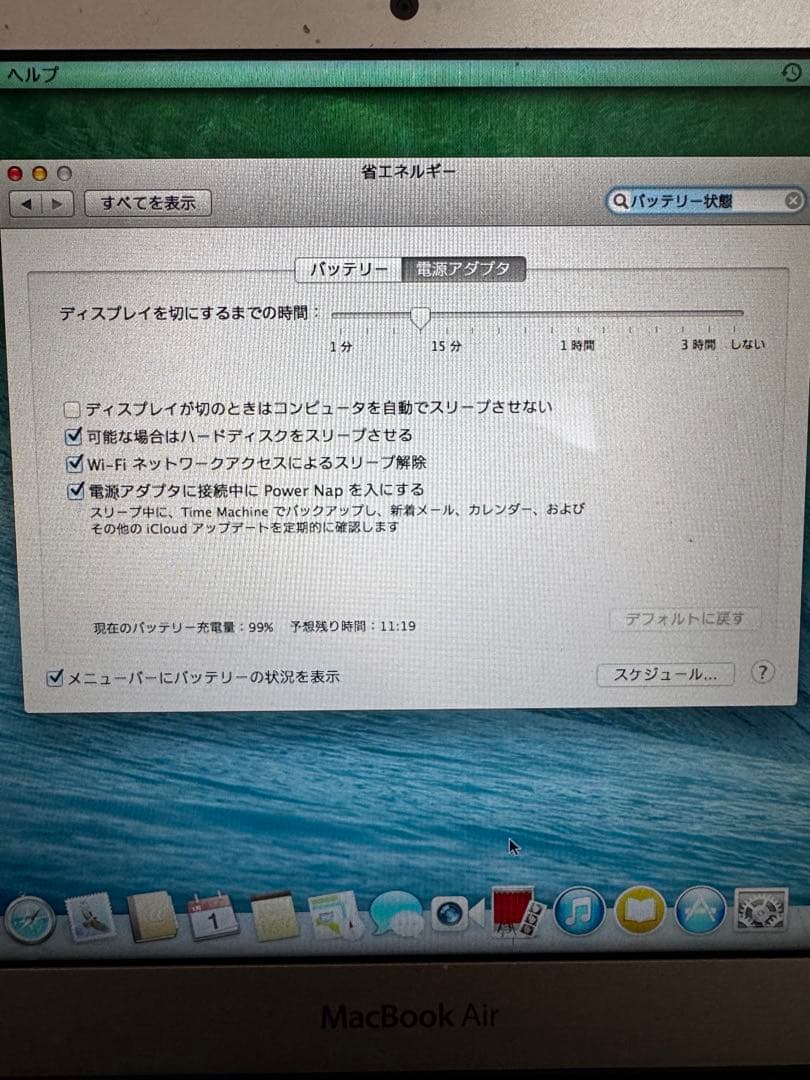This screenshot has width=810, height=1080.
Task: Open Notes app in the Dock
Action: 274,916
